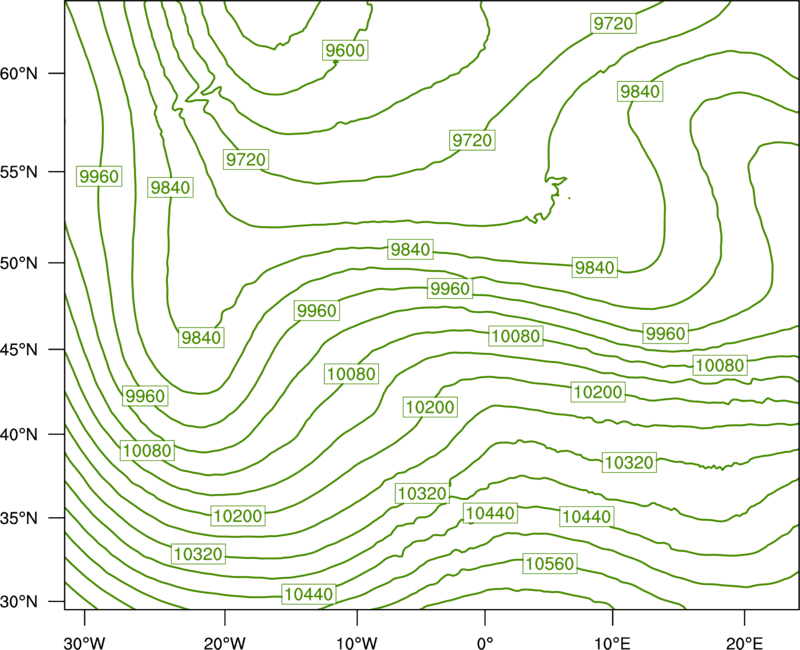
Task: Pick the easternmost 9960 contour label
Action: (665, 333)
